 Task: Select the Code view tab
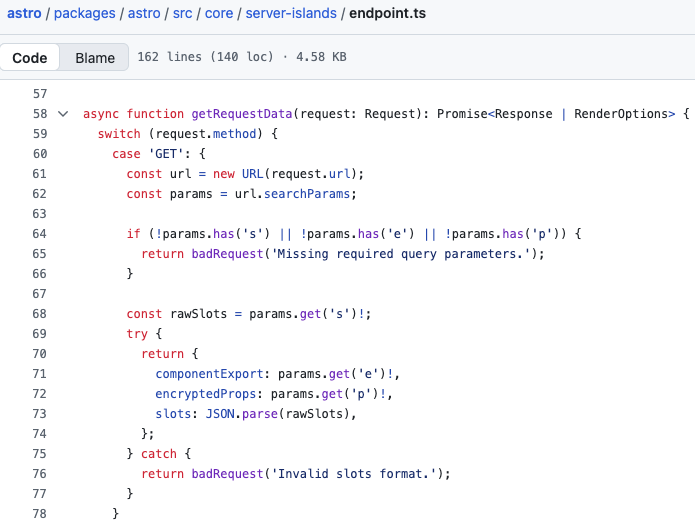(30, 58)
